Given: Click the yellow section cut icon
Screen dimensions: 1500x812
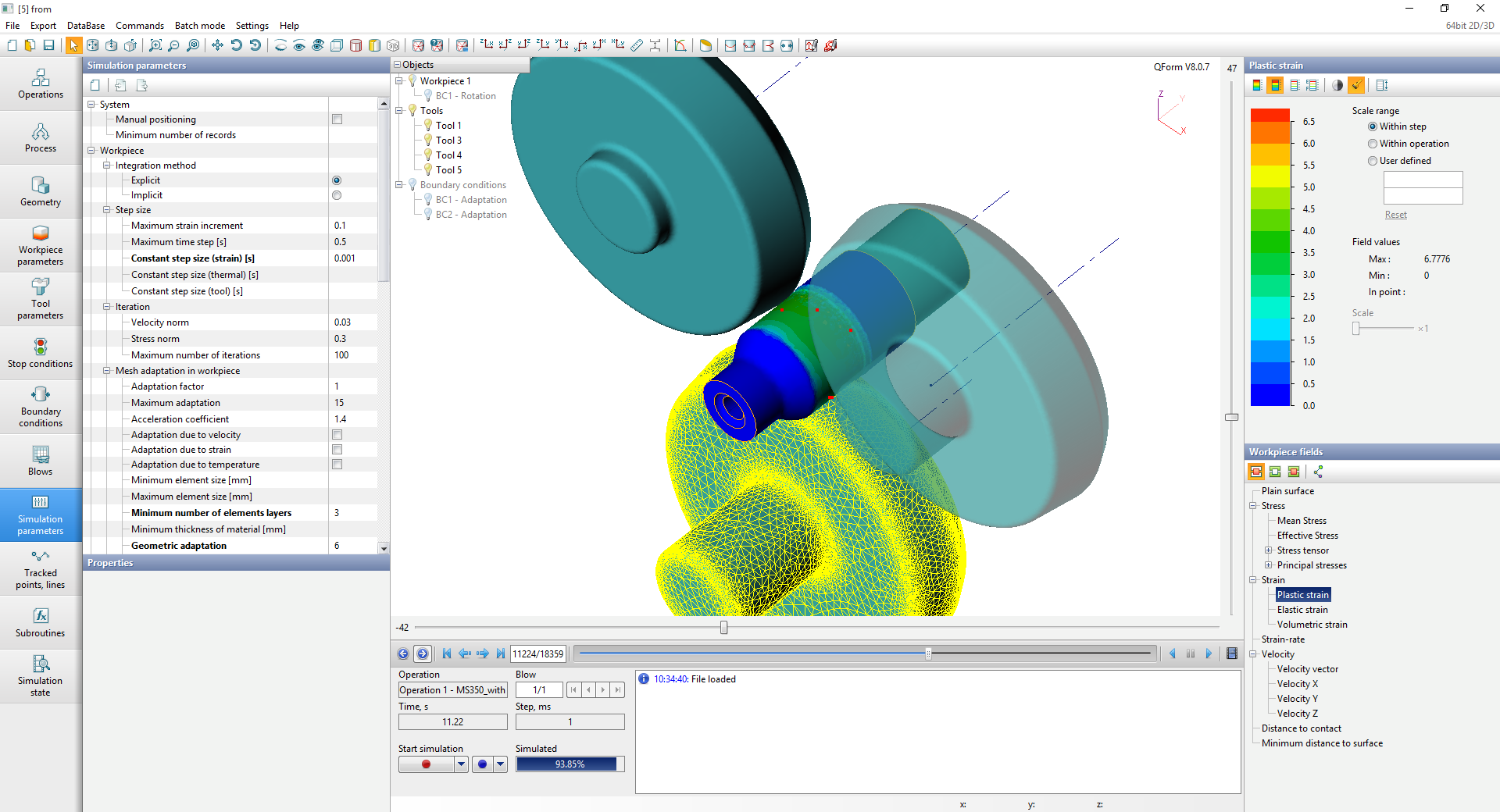Looking at the screenshot, I should [705, 45].
